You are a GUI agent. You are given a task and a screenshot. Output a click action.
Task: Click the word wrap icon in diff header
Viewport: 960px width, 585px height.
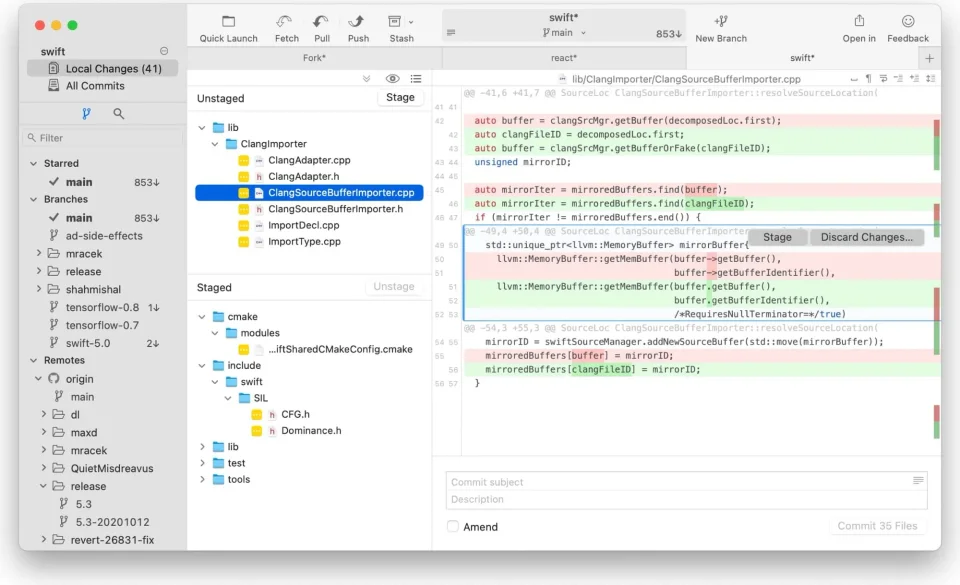[883, 78]
